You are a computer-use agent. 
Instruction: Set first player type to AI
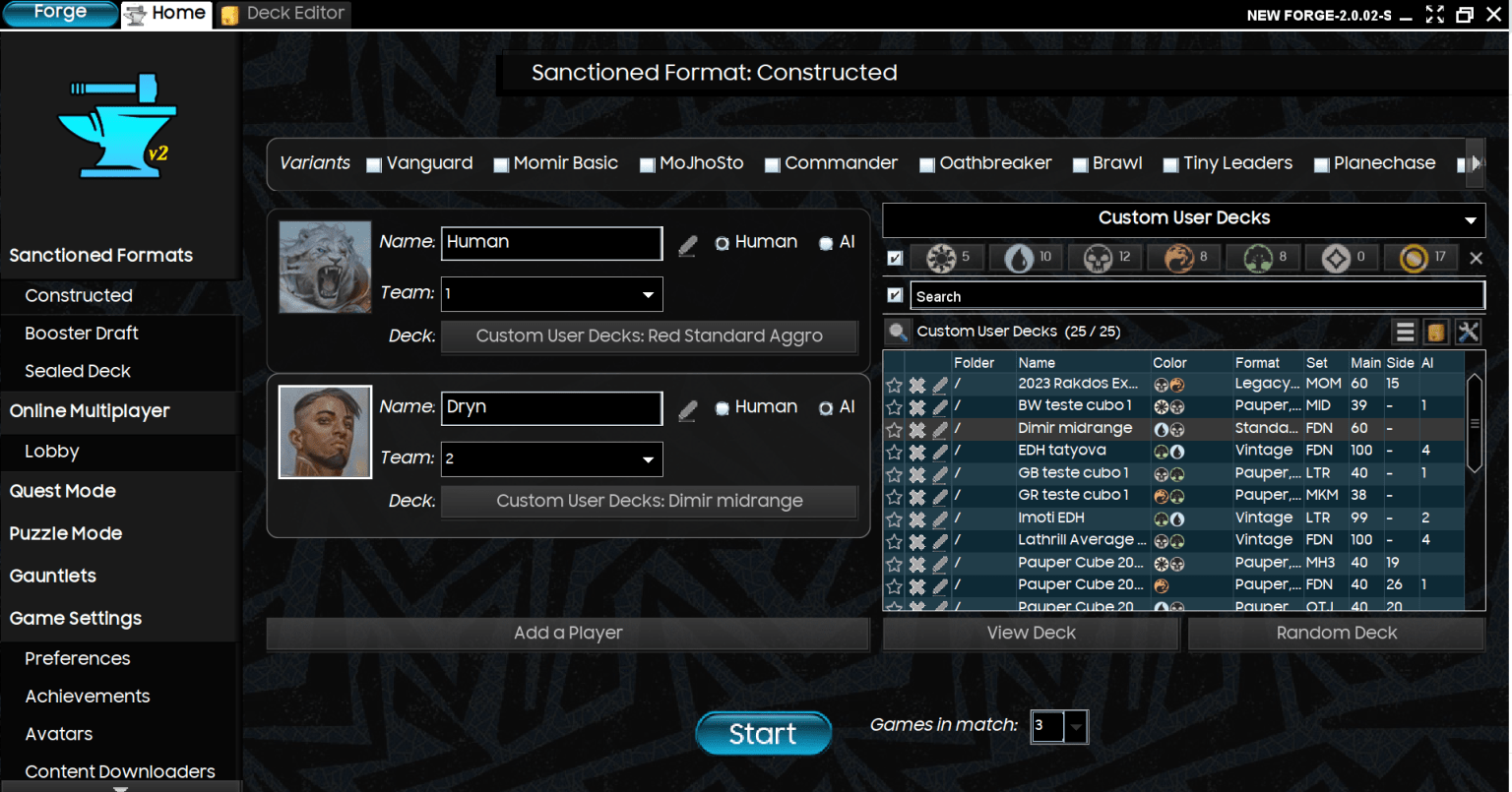[x=826, y=243]
